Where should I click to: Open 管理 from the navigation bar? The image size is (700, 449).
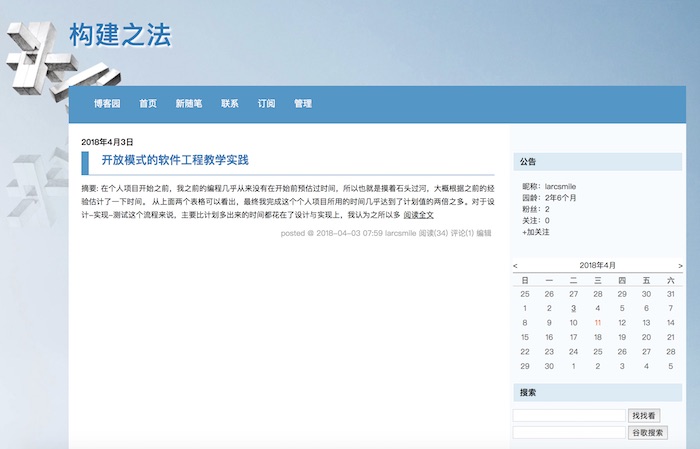(303, 103)
